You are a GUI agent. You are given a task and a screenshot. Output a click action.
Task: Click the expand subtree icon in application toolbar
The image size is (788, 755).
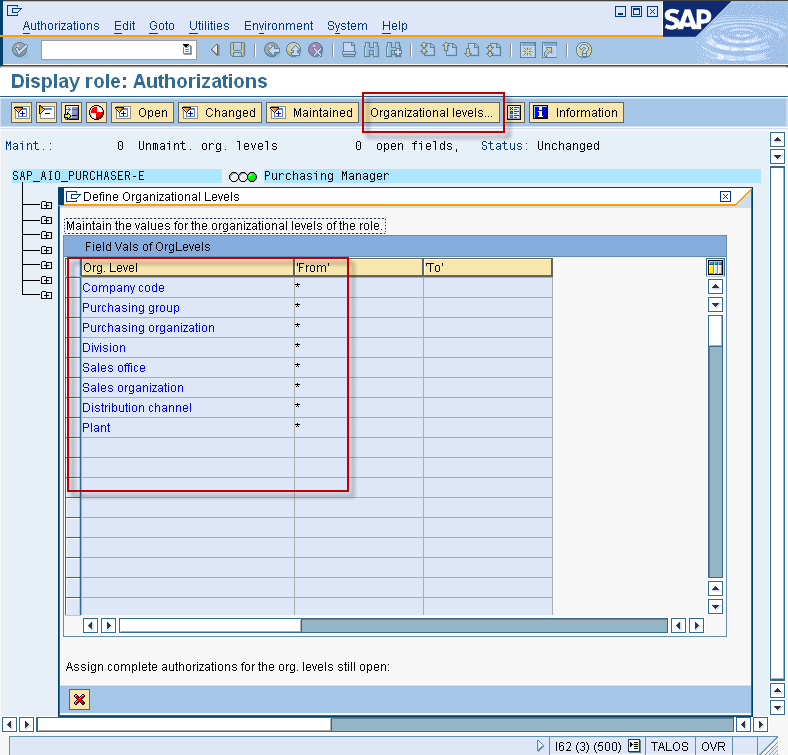[x=22, y=113]
